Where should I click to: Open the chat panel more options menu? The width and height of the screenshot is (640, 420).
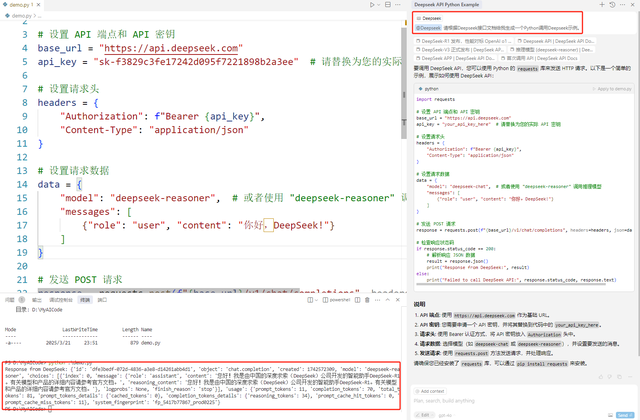[x=622, y=4]
